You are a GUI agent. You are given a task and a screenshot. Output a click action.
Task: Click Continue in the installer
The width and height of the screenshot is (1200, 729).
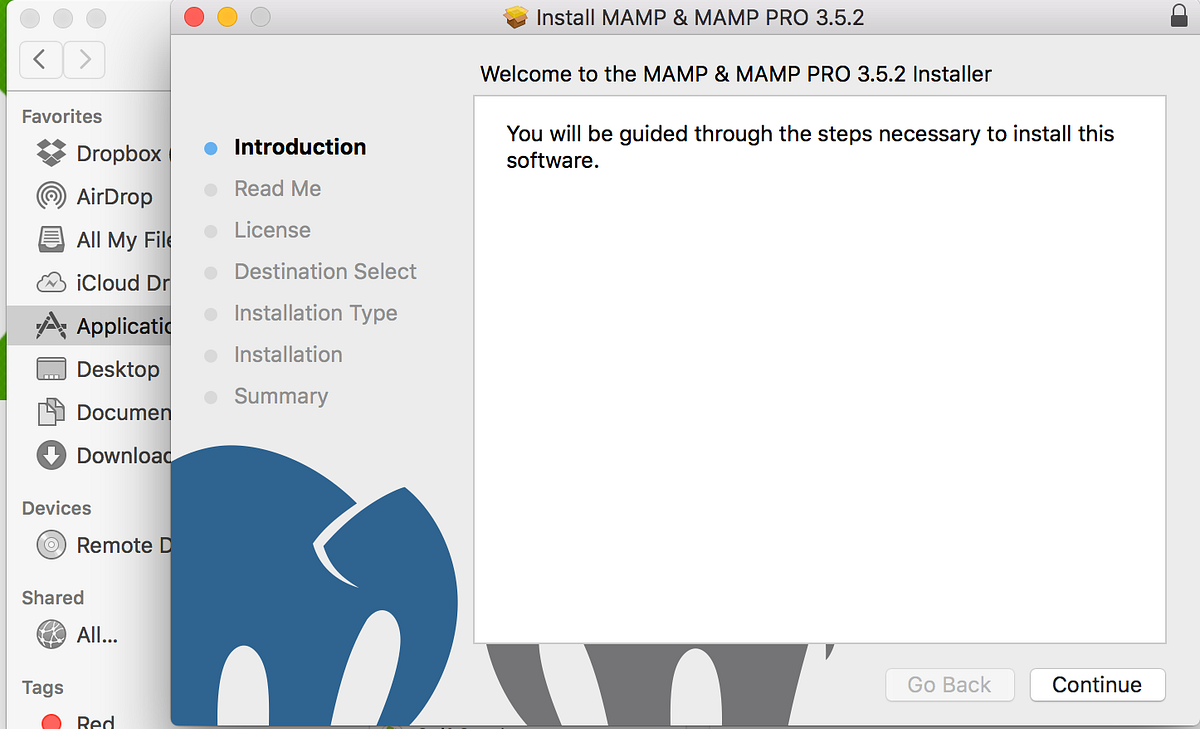1096,685
